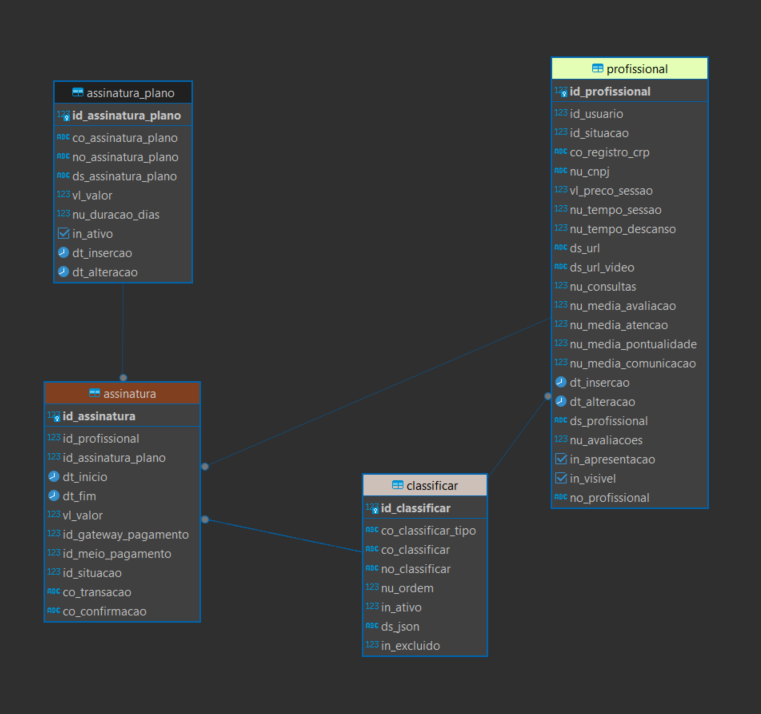
Task: Click the table icon in assinatura_plano header
Action: 77,93
